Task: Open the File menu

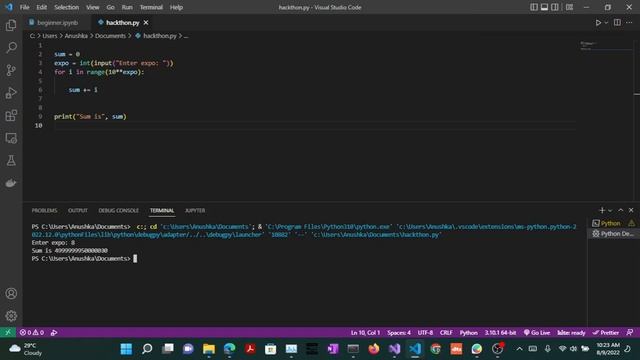Action: (24, 7)
